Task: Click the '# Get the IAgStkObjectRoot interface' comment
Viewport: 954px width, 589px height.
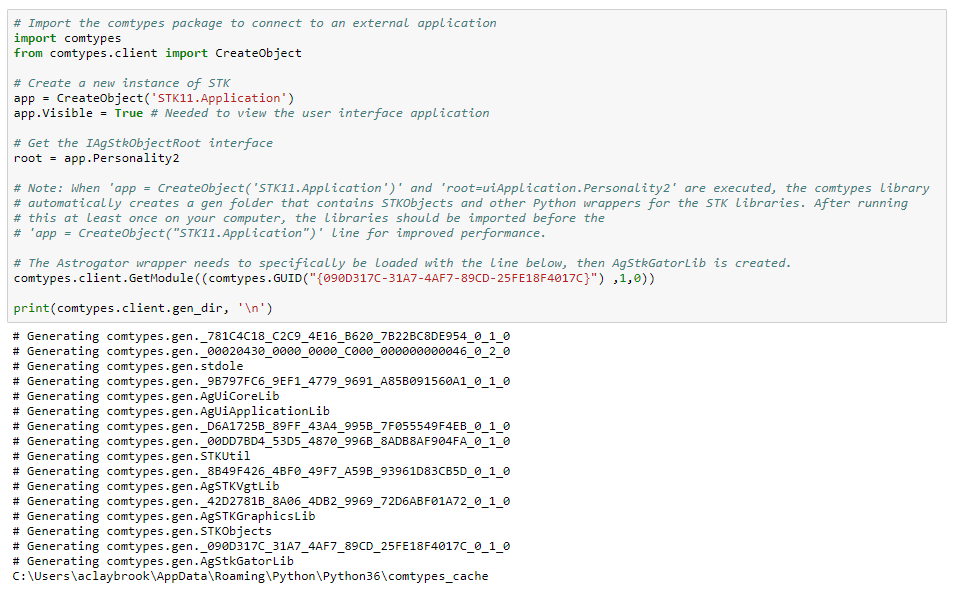Action: 143,143
